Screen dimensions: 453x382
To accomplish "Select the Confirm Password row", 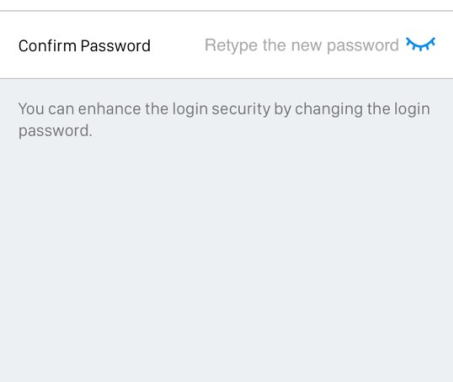I will 226,45.
